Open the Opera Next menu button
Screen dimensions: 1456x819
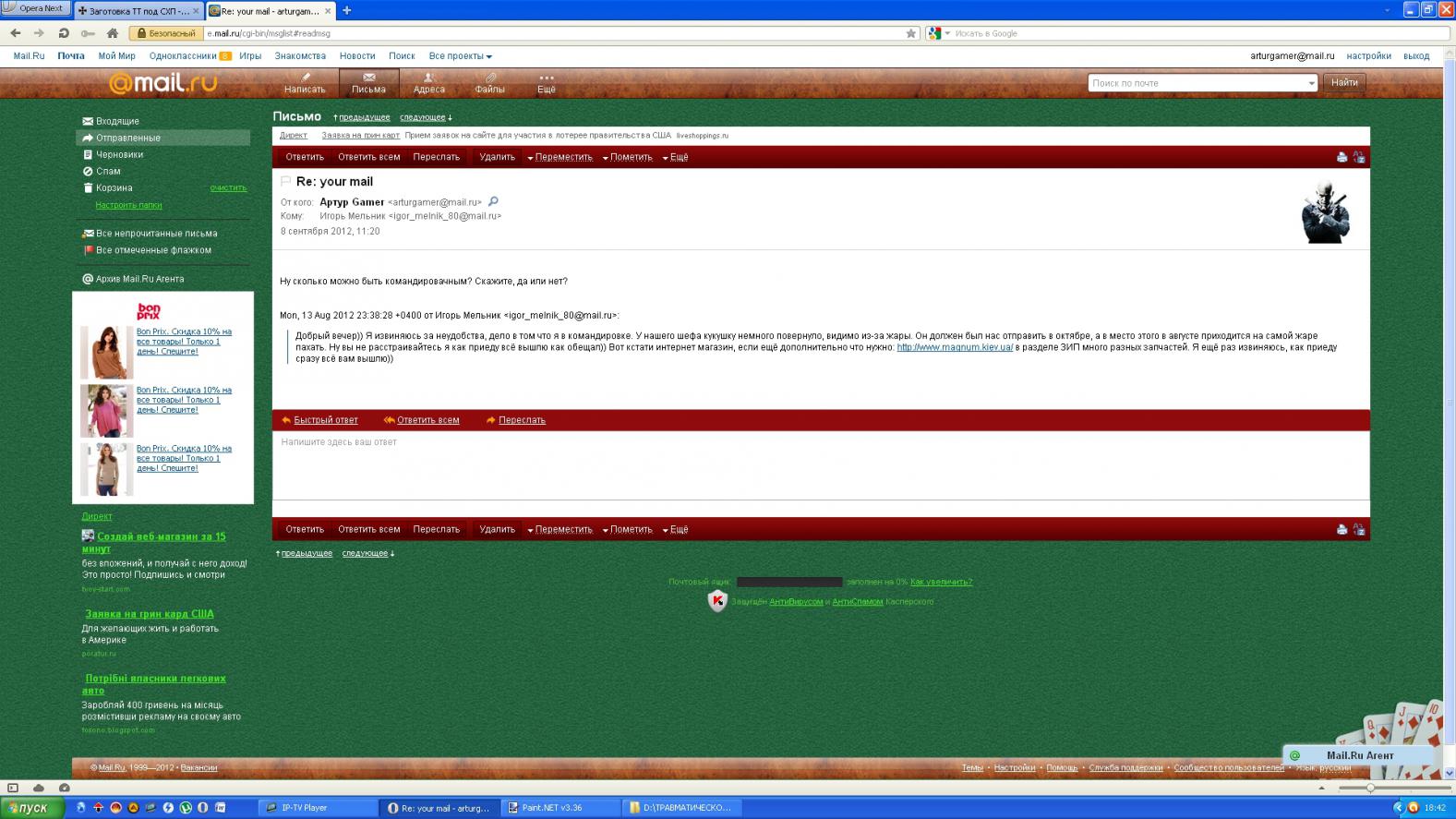click(x=34, y=8)
